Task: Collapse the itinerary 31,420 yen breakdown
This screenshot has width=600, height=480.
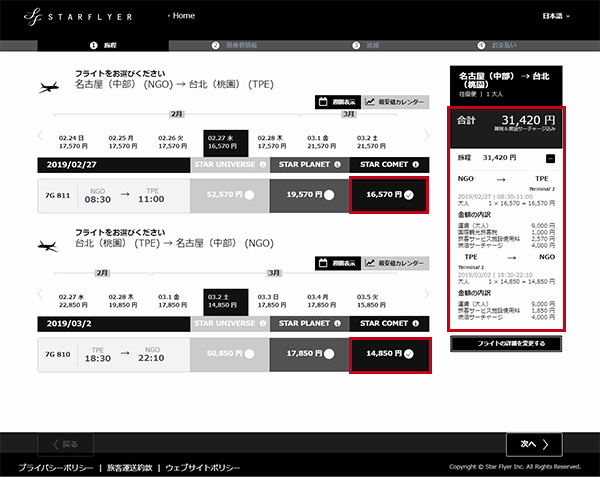Action: coord(550,158)
